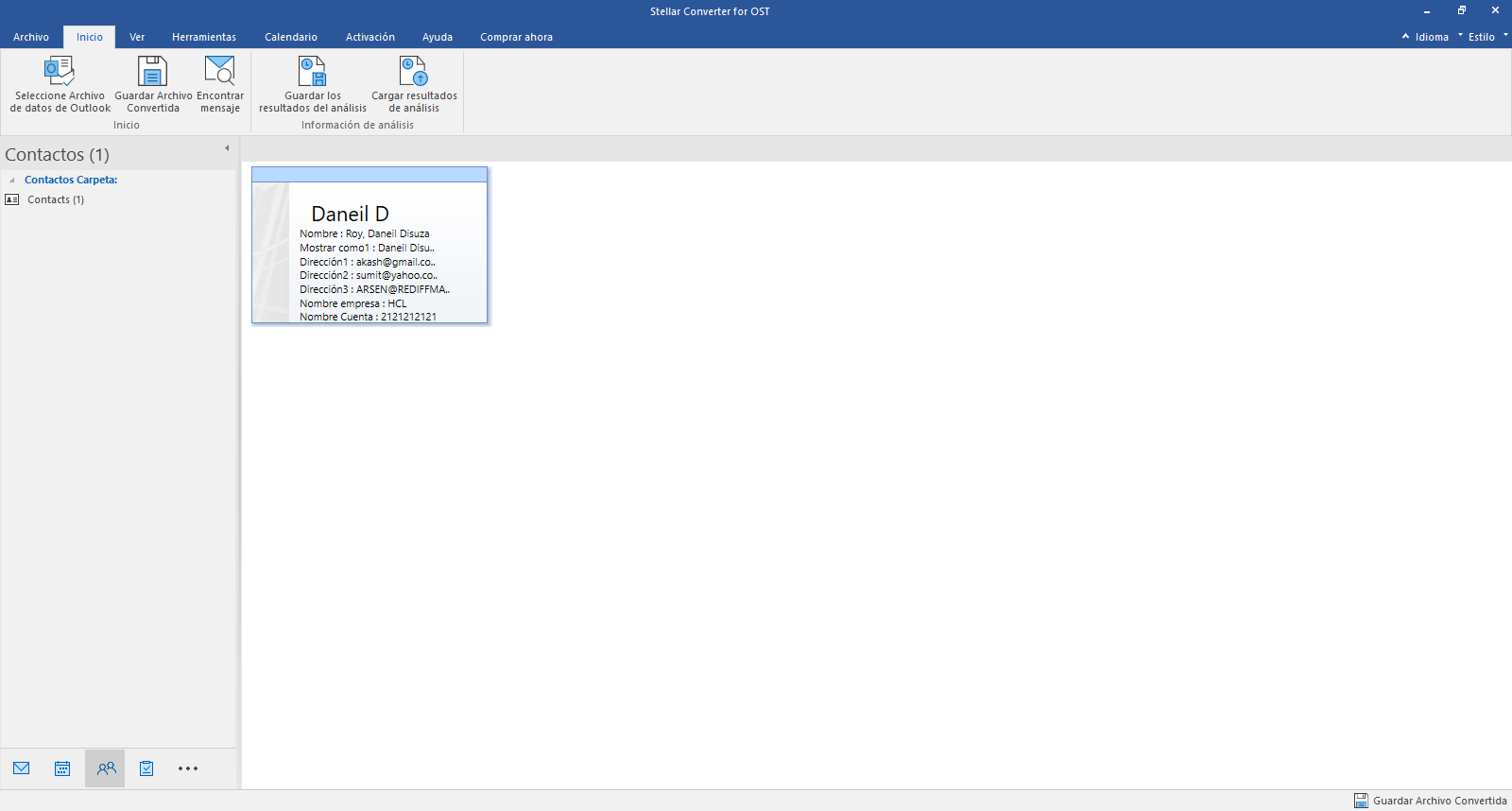
Task: Click the 'Dirección1 : akash@gmail.co..' line
Action: point(368,262)
